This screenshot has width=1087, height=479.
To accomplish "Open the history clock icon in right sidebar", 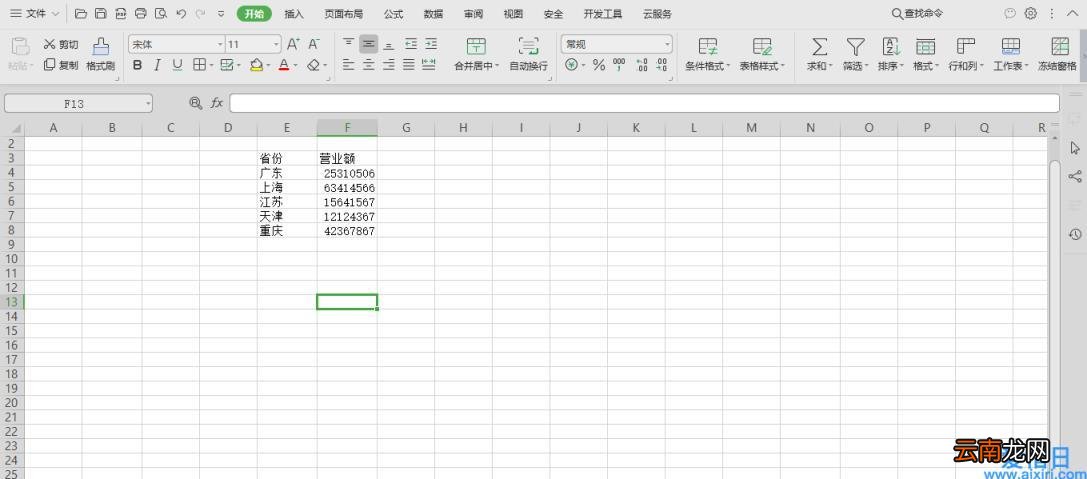I will (1075, 234).
